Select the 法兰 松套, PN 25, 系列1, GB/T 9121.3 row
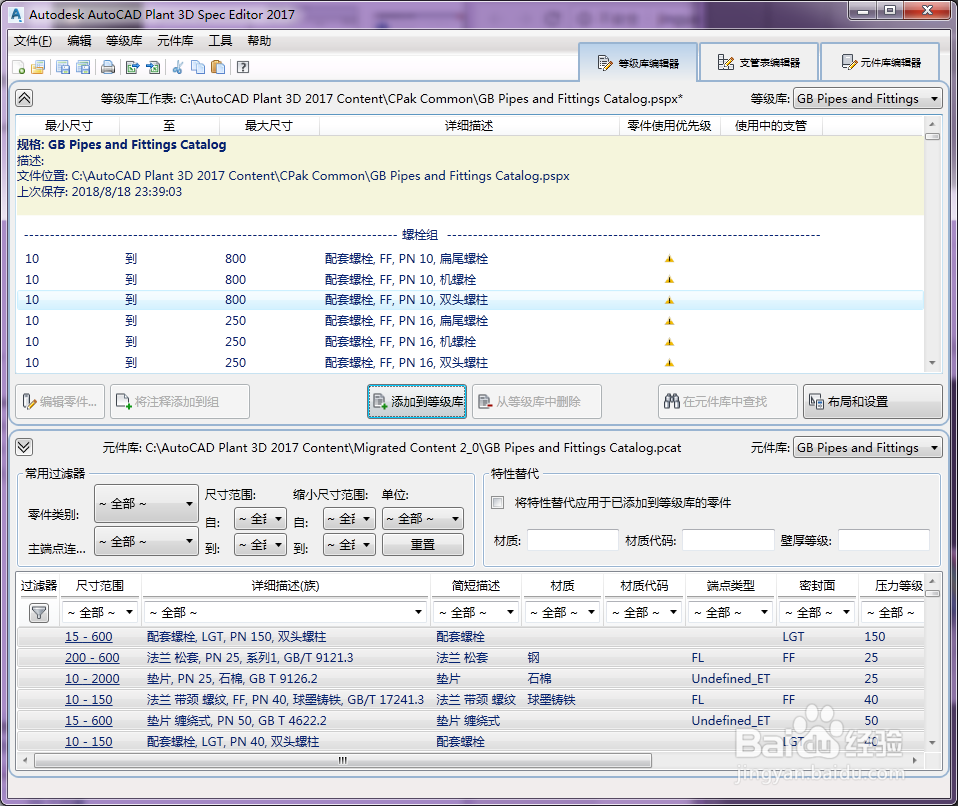Image resolution: width=958 pixels, height=806 pixels. (470, 658)
